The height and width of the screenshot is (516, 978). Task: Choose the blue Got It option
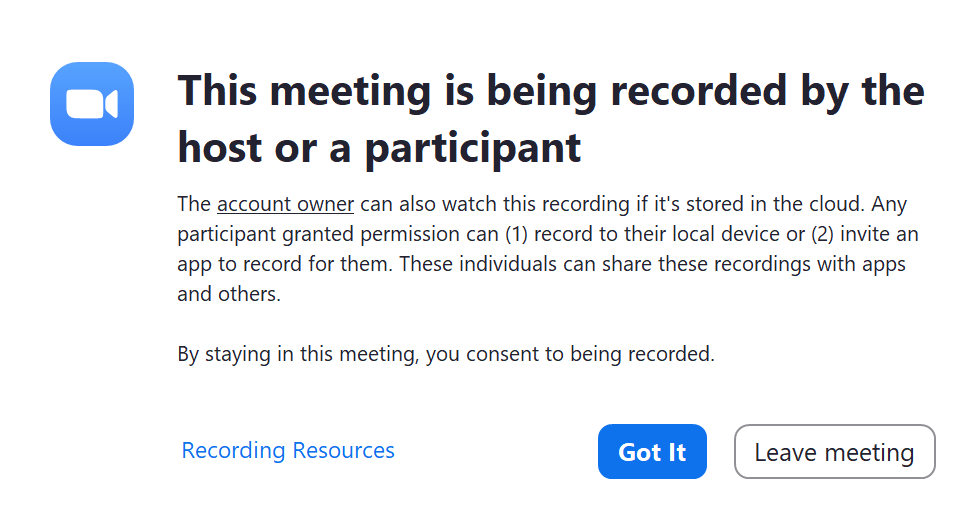coord(652,452)
